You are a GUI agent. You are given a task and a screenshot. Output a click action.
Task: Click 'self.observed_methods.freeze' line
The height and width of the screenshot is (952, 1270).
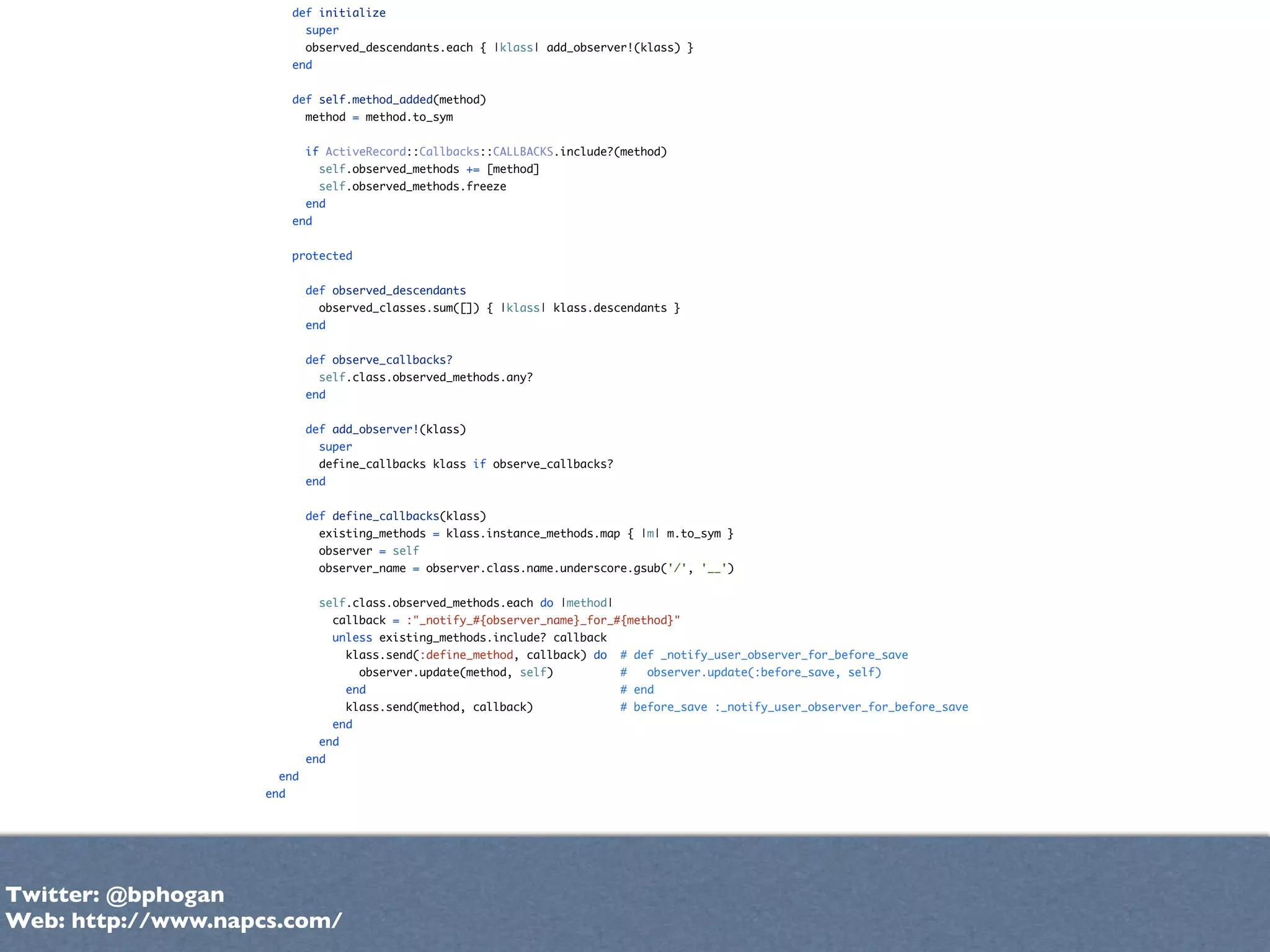click(412, 187)
